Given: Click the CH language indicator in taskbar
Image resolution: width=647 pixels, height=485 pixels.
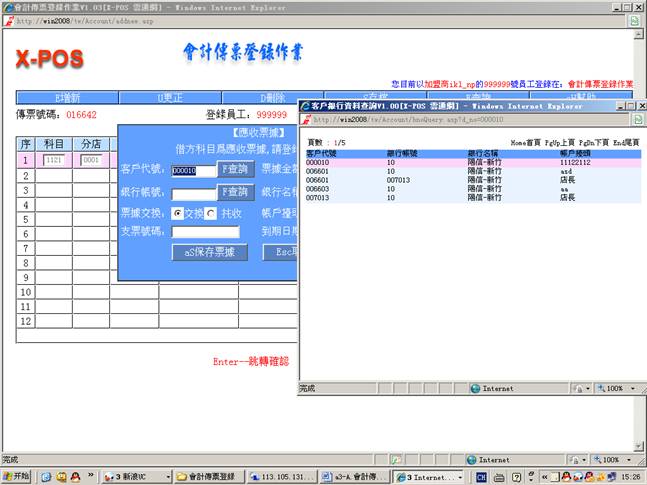Looking at the screenshot, I should point(481,477).
